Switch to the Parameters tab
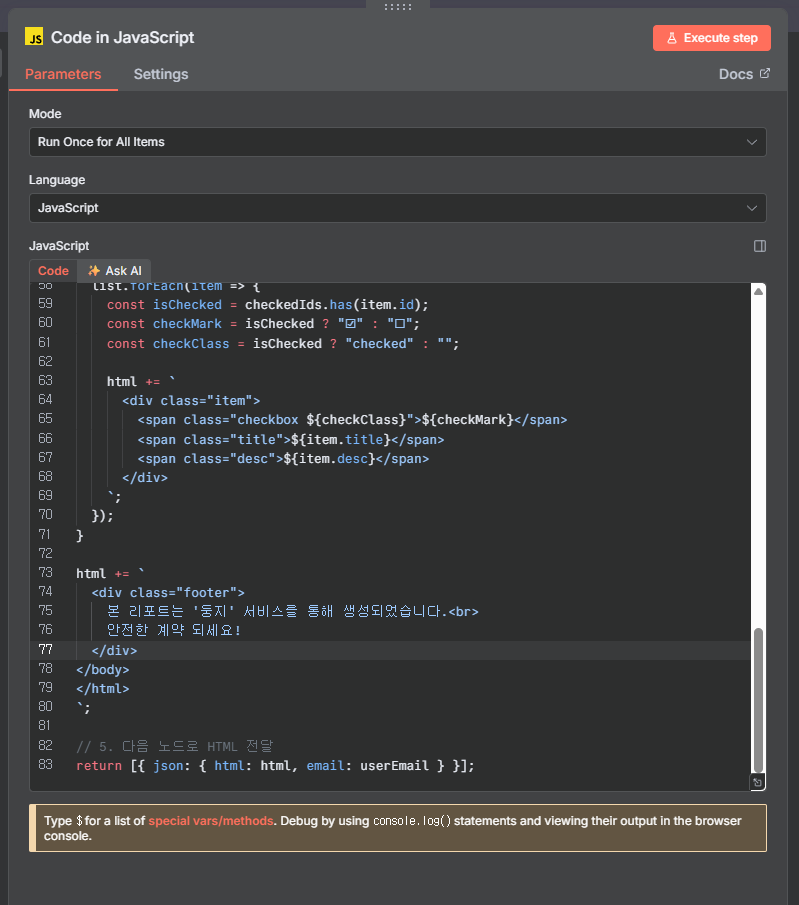The image size is (799, 905). (63, 74)
